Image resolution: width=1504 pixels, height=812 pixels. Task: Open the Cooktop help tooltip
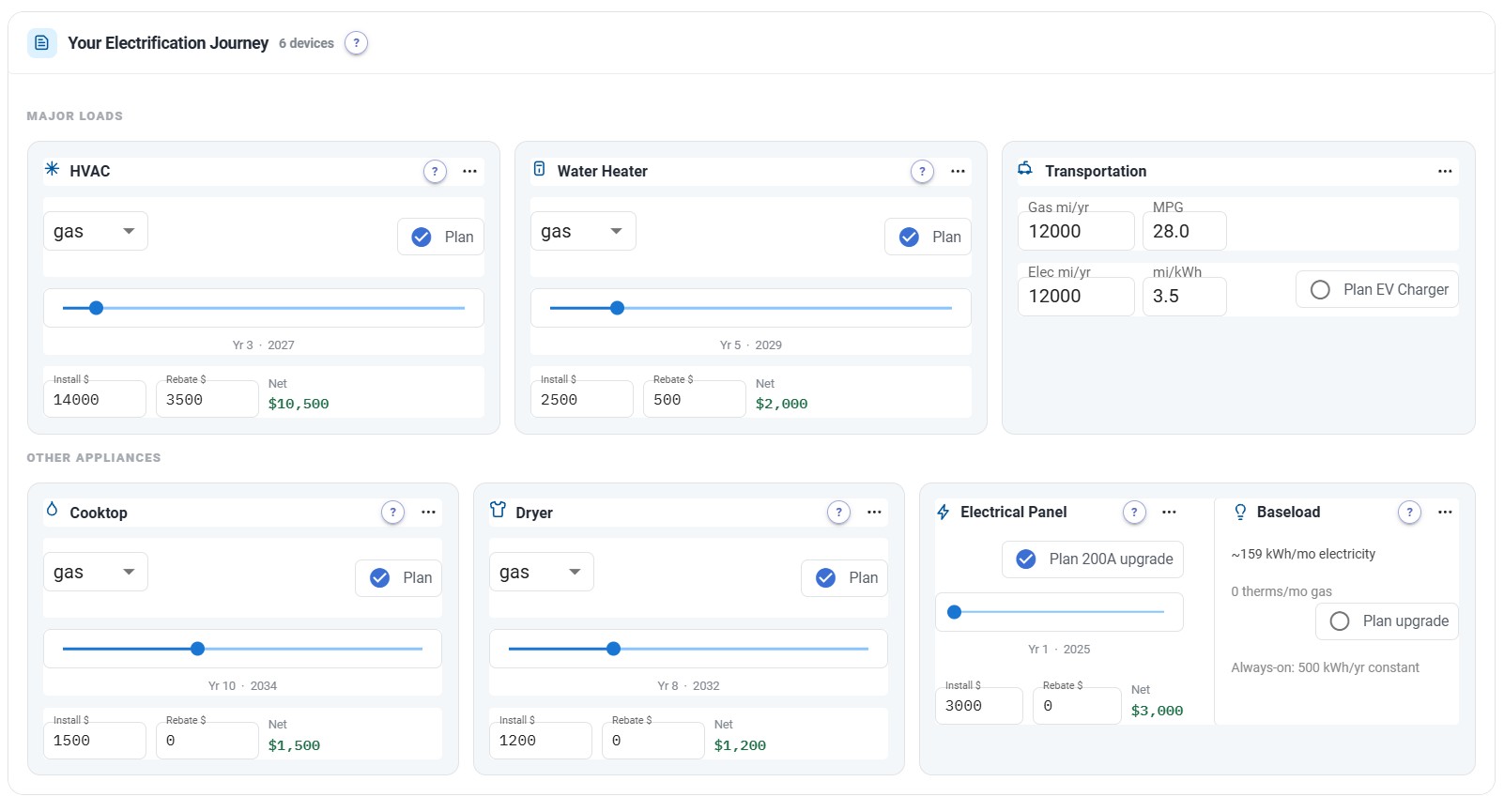click(392, 513)
